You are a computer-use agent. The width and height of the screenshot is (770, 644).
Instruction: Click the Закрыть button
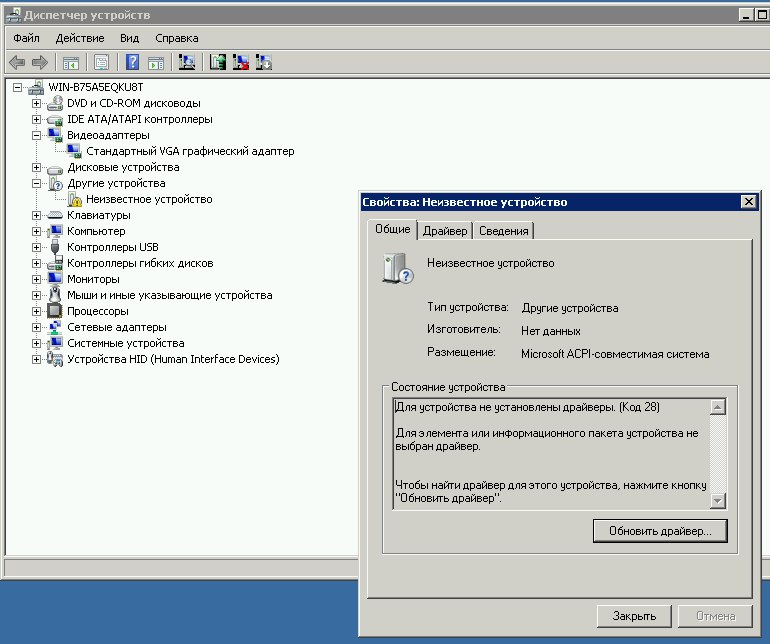point(634,616)
